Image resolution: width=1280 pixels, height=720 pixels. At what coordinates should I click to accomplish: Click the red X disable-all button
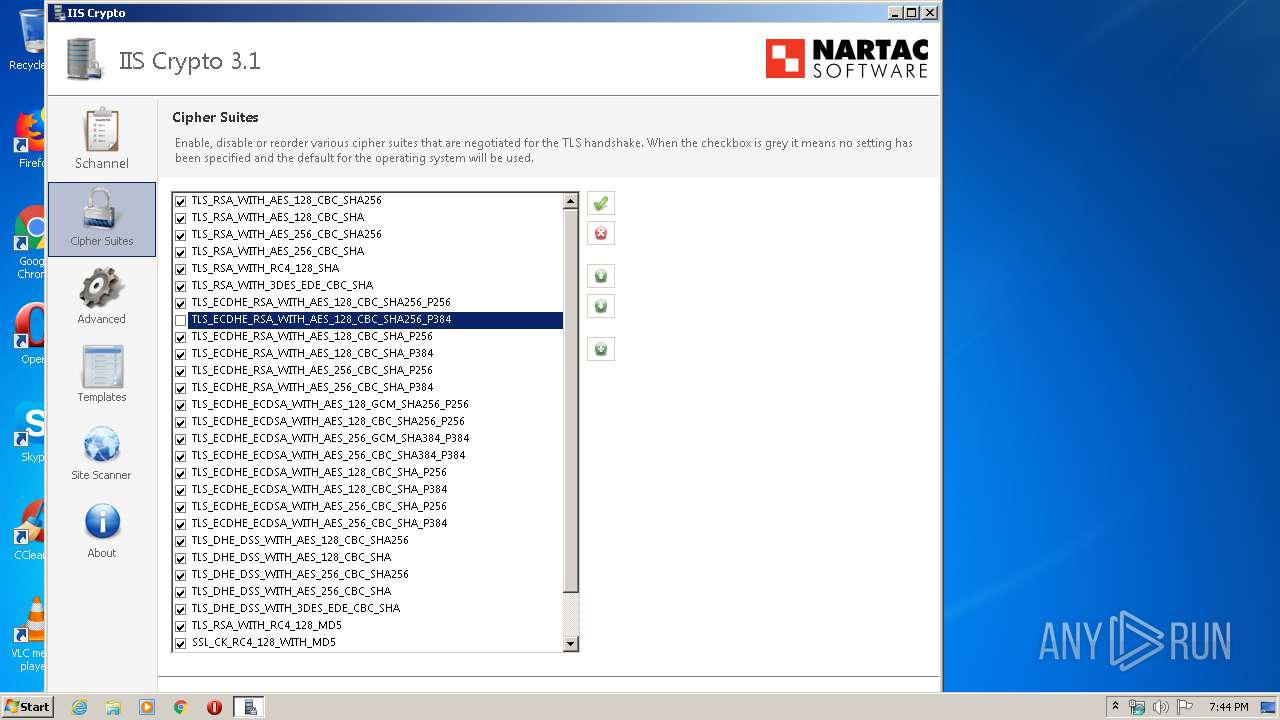coord(600,233)
